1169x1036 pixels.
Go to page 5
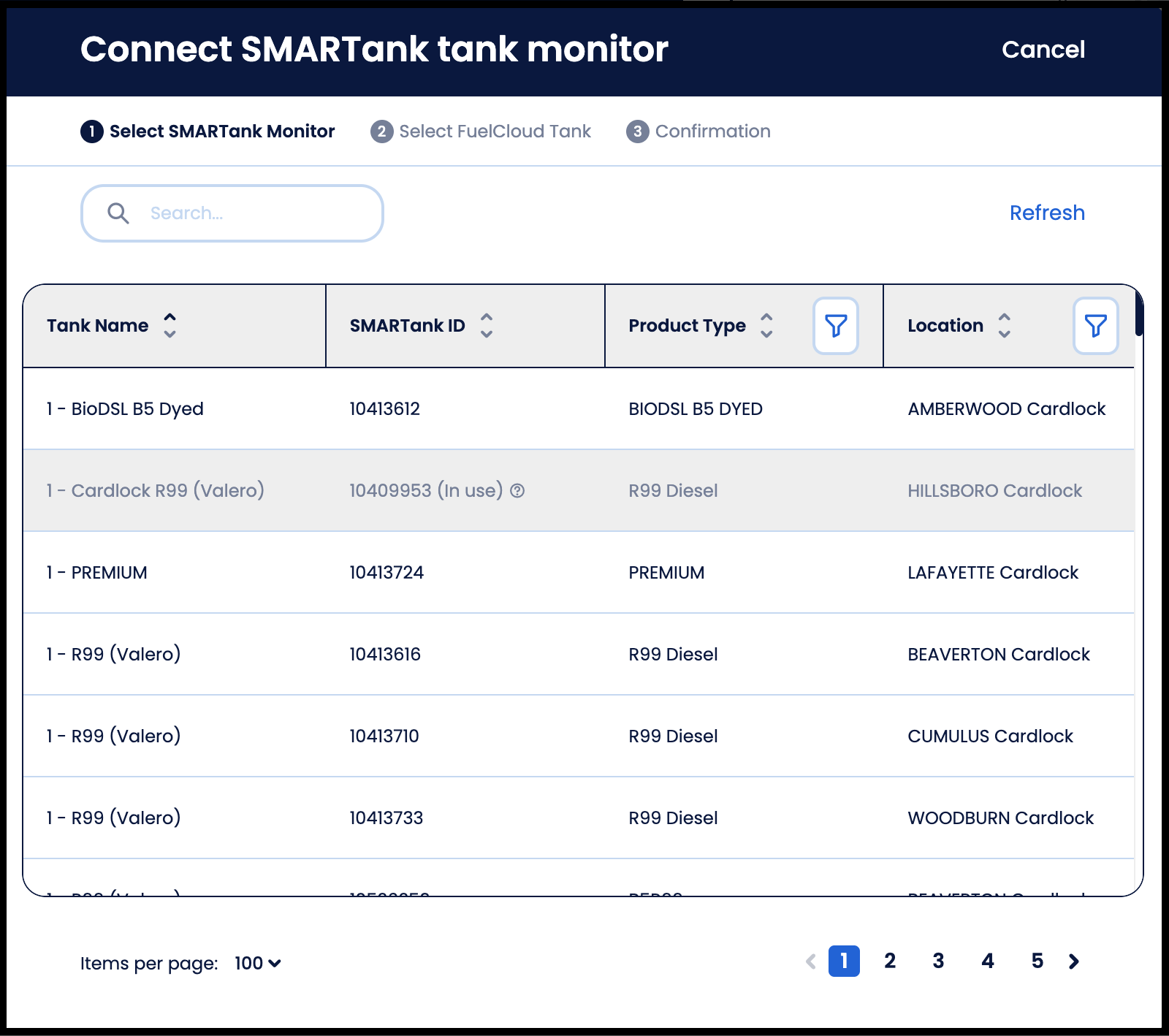1037,961
